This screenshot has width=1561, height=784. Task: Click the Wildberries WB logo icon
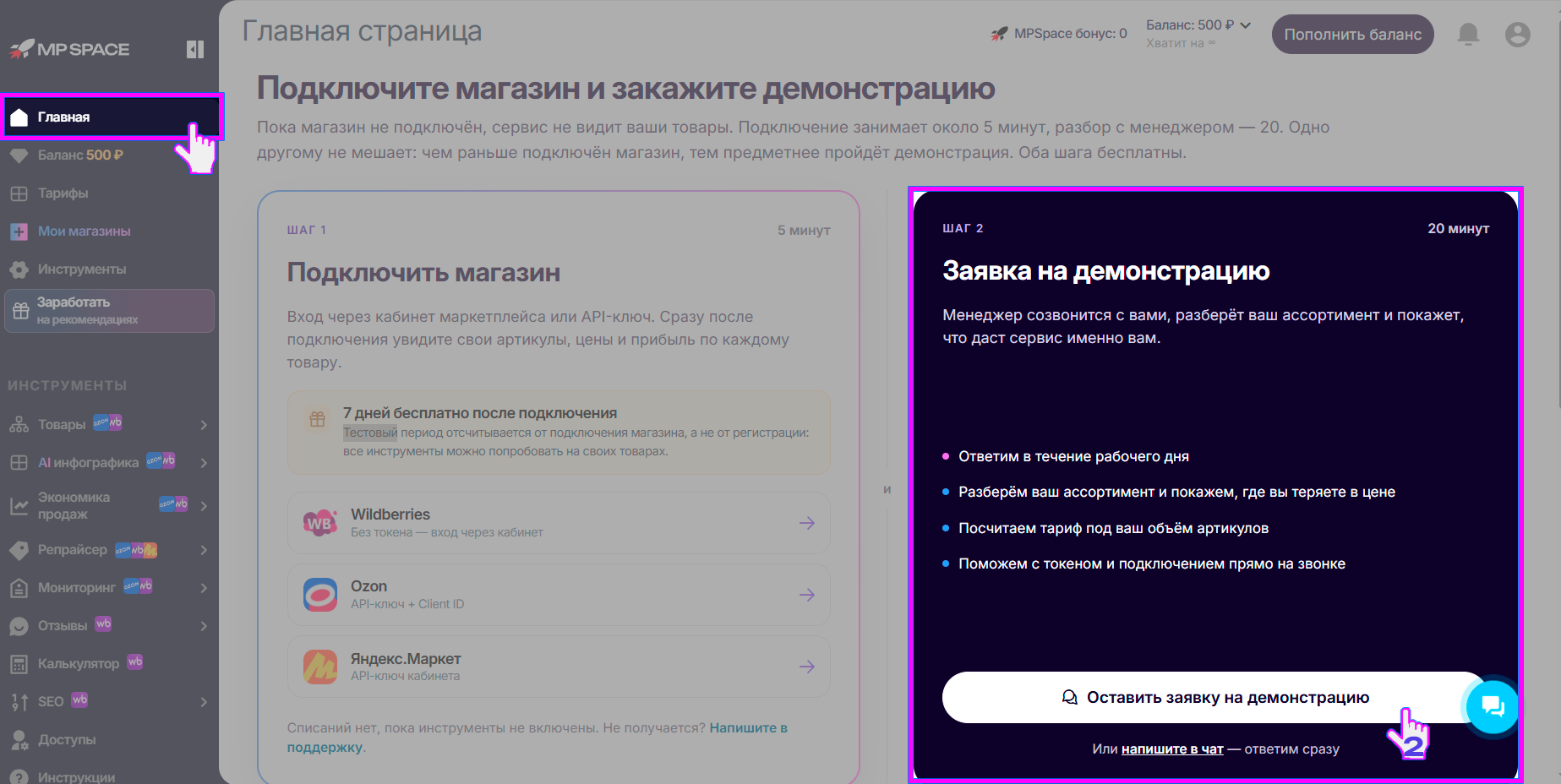coord(319,523)
